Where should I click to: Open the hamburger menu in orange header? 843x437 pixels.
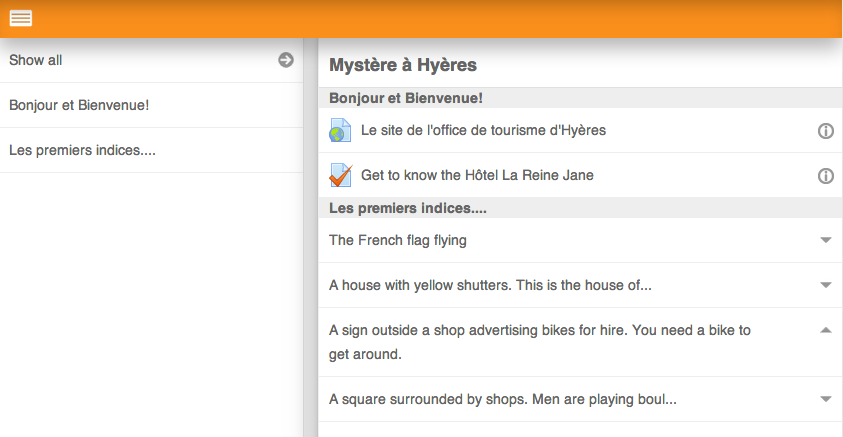click(x=21, y=18)
